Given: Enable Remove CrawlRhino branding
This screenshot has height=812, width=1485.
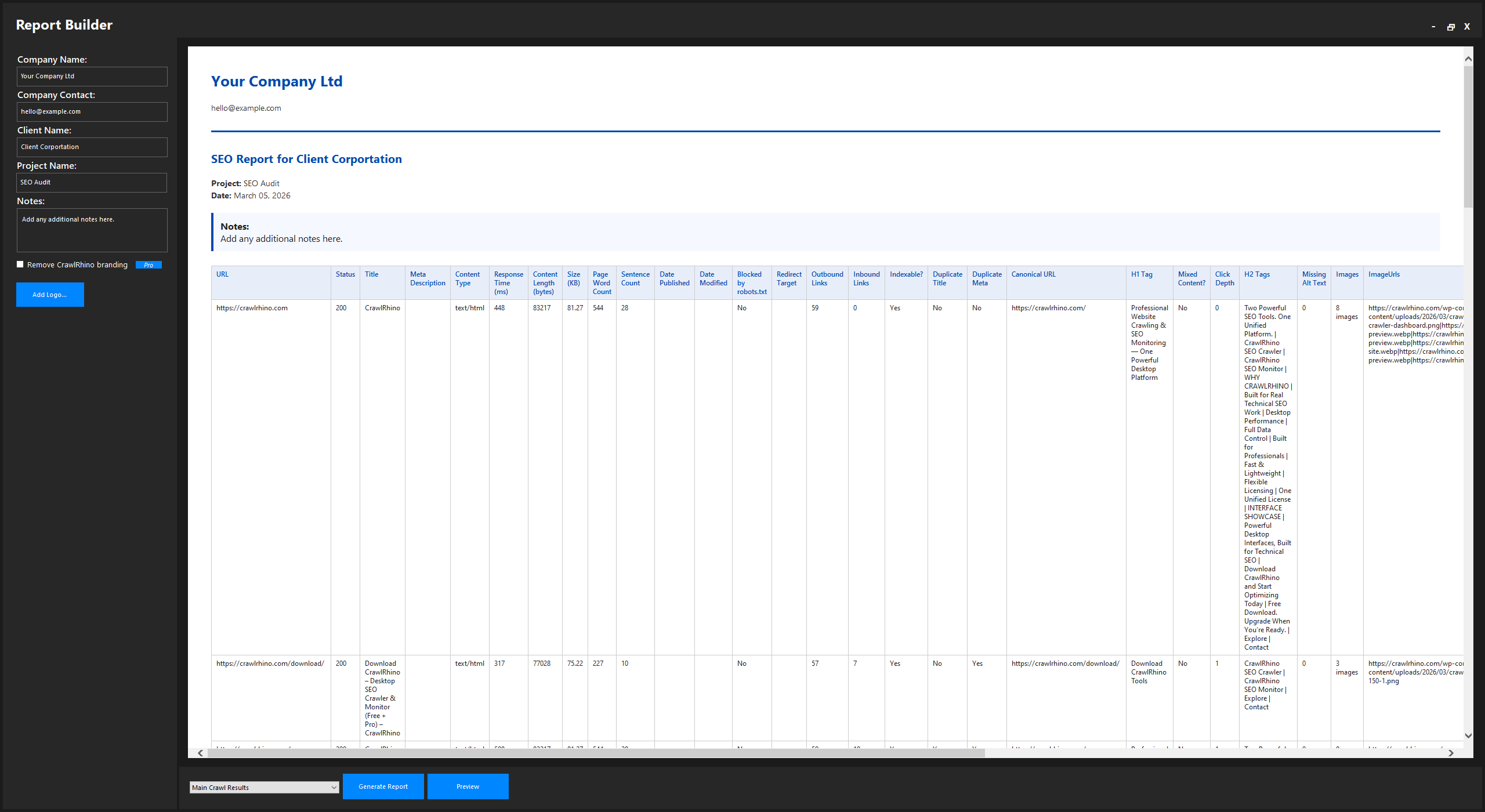Looking at the screenshot, I should pyautogui.click(x=20, y=264).
